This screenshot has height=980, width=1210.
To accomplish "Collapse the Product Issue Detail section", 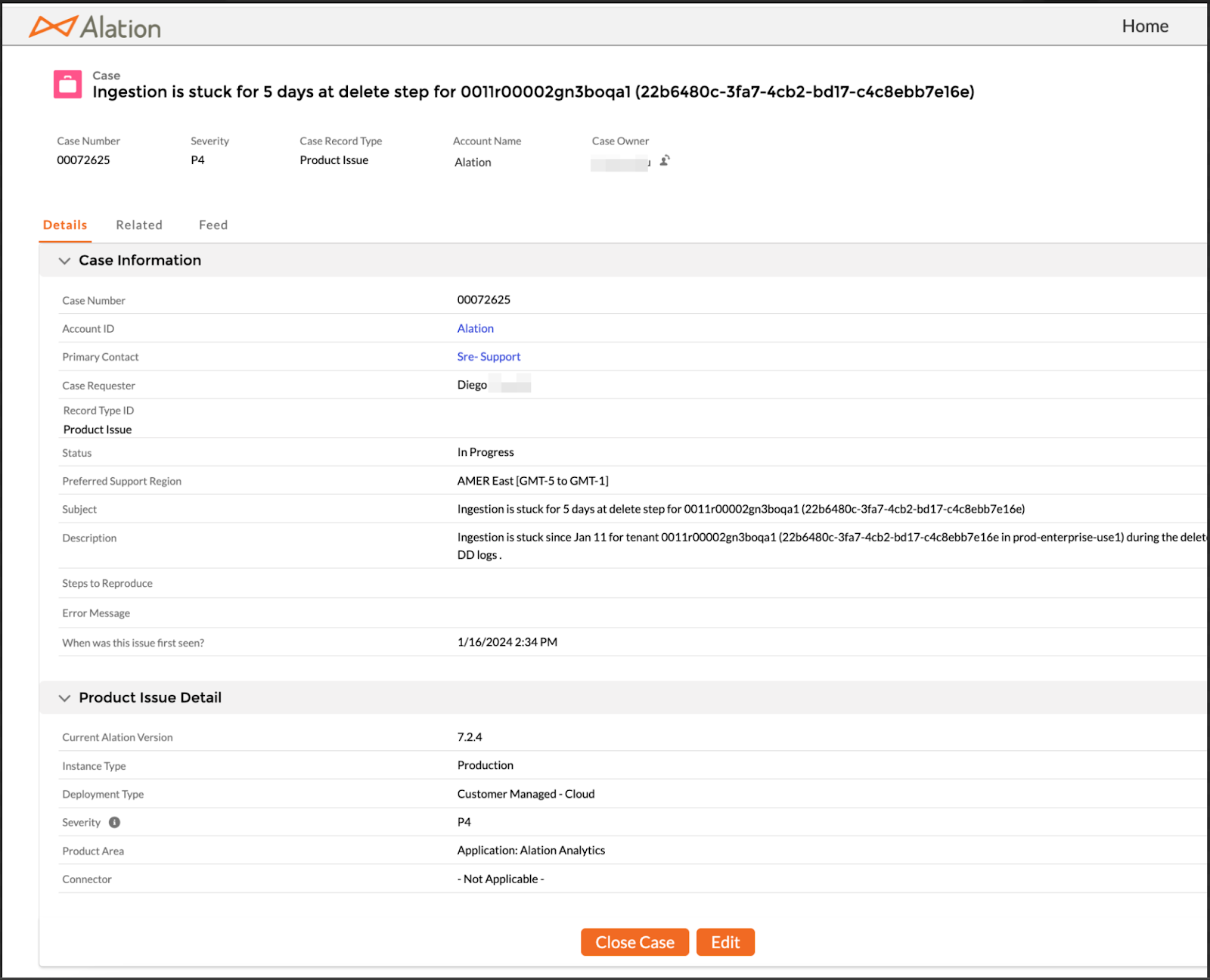I will pos(64,698).
